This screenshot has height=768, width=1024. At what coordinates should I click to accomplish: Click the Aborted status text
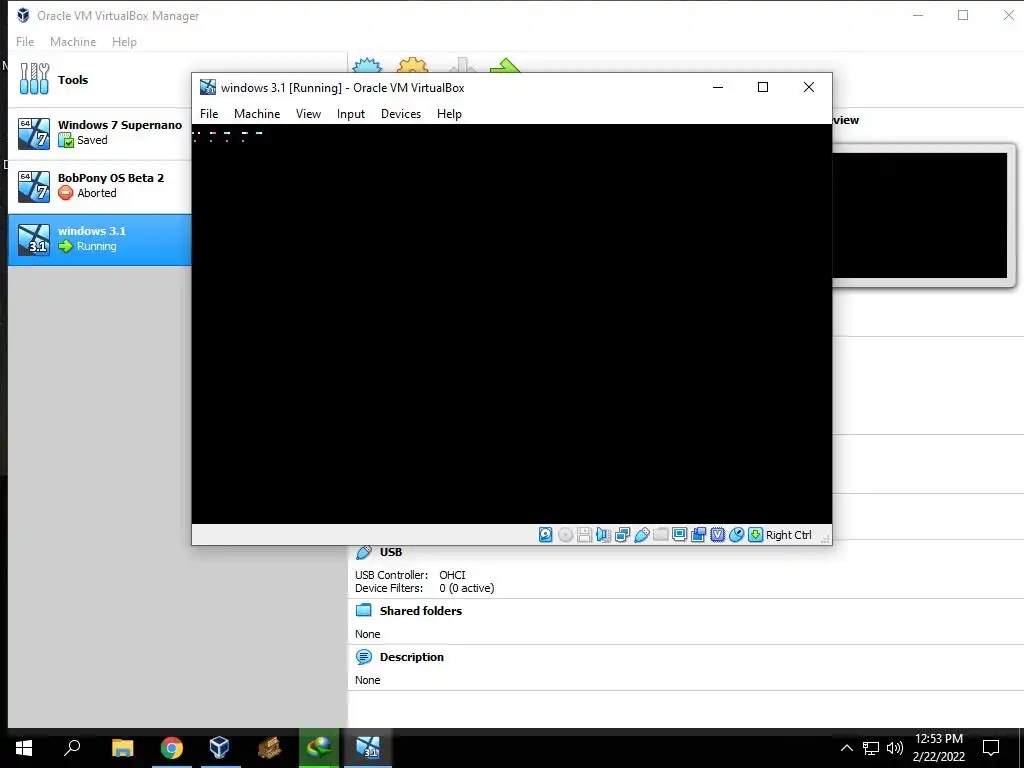click(x=97, y=193)
